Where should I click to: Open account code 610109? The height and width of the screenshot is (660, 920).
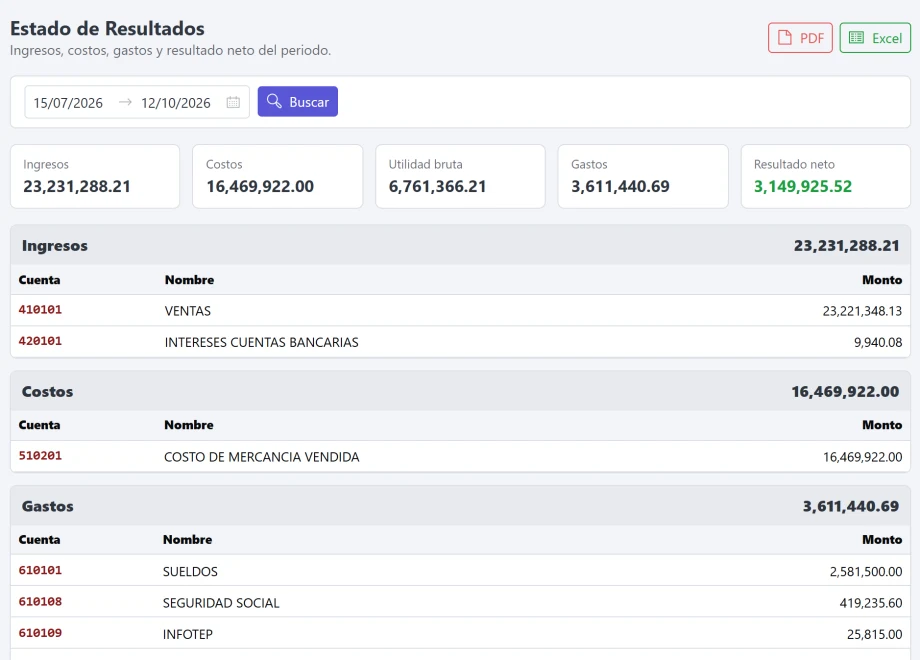pyautogui.click(x=40, y=633)
